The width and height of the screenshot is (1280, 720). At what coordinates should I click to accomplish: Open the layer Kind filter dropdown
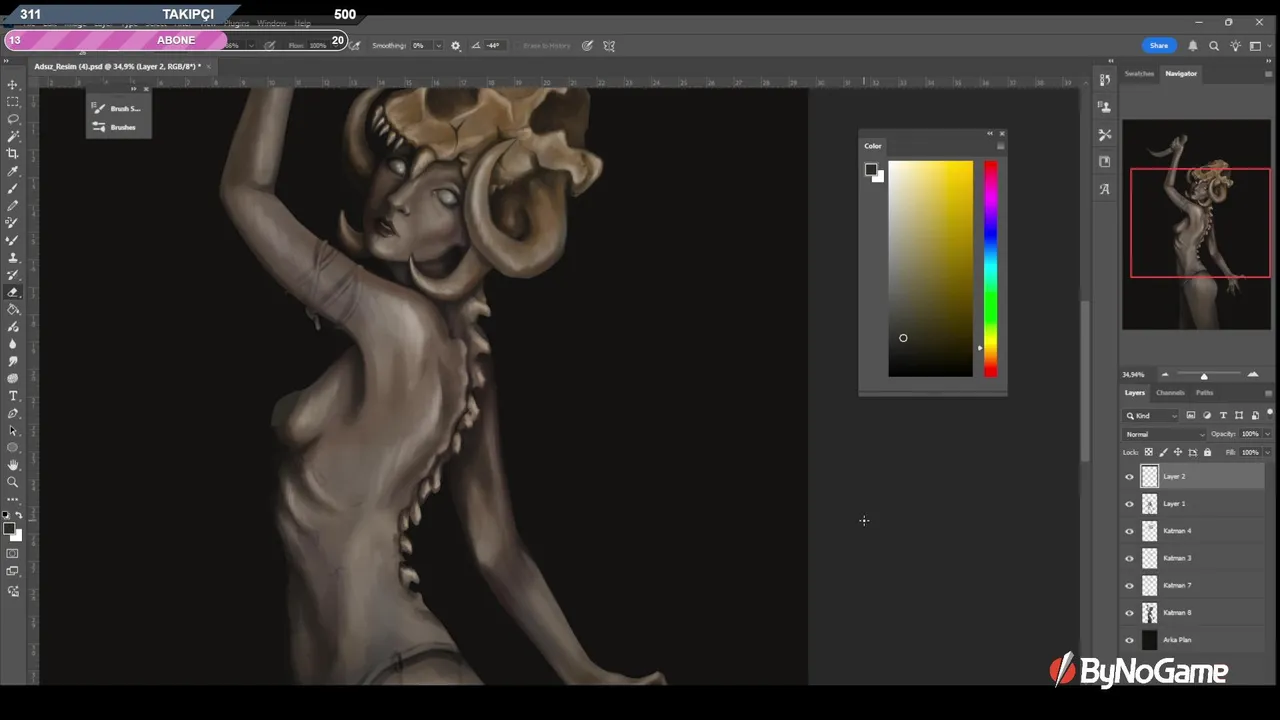[1152, 415]
